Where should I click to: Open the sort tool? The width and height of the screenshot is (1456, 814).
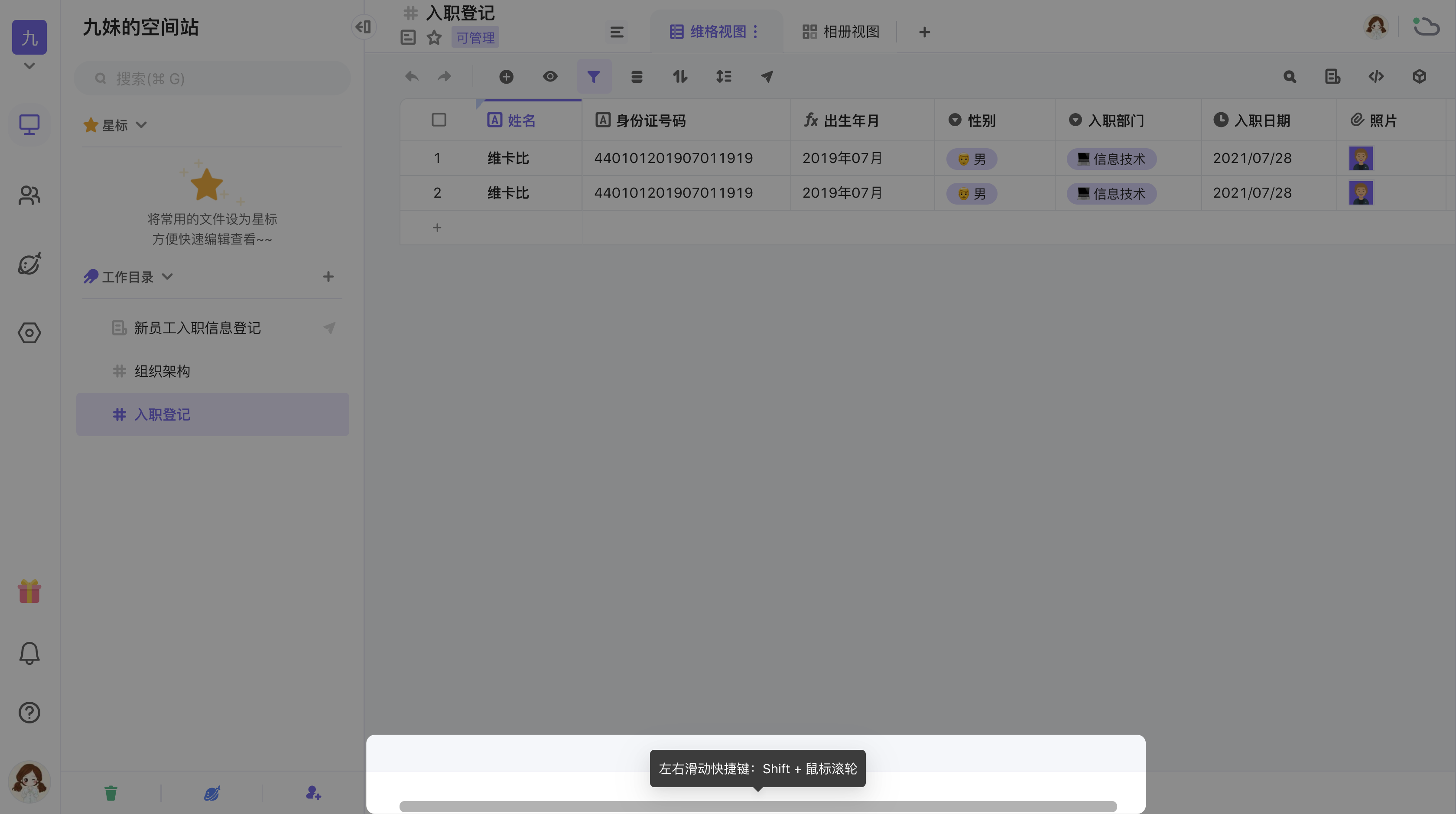680,76
